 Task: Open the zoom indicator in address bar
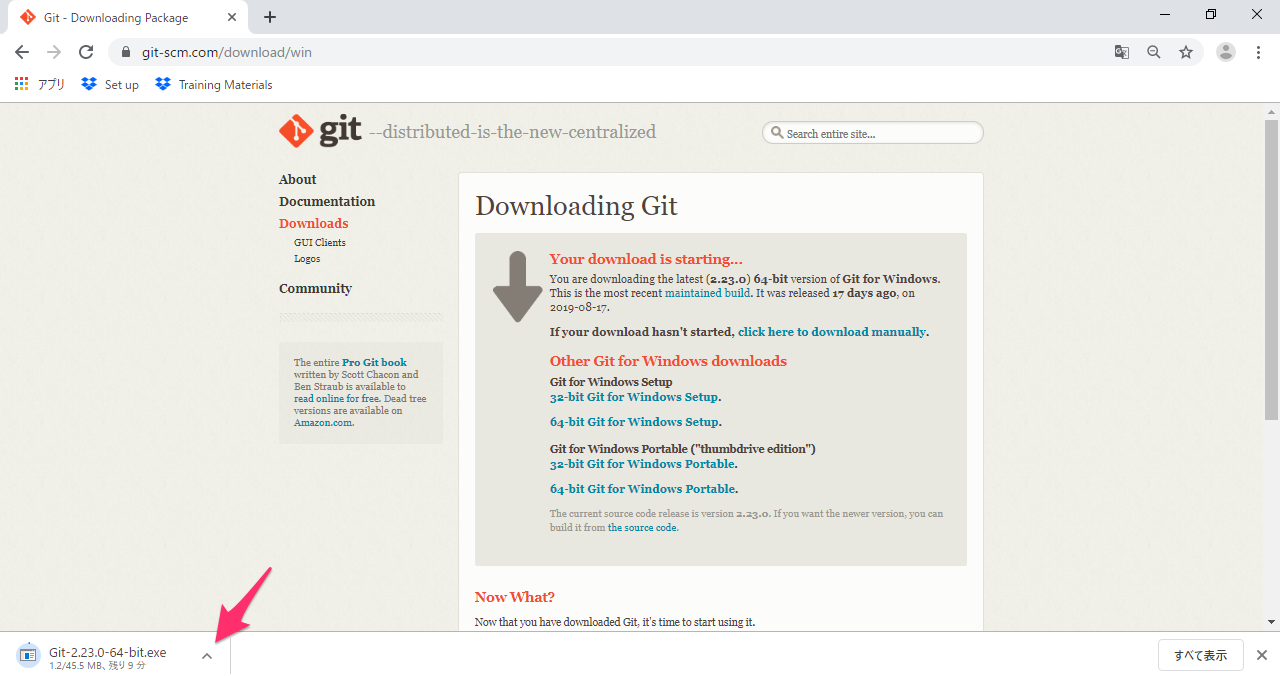click(x=1154, y=52)
